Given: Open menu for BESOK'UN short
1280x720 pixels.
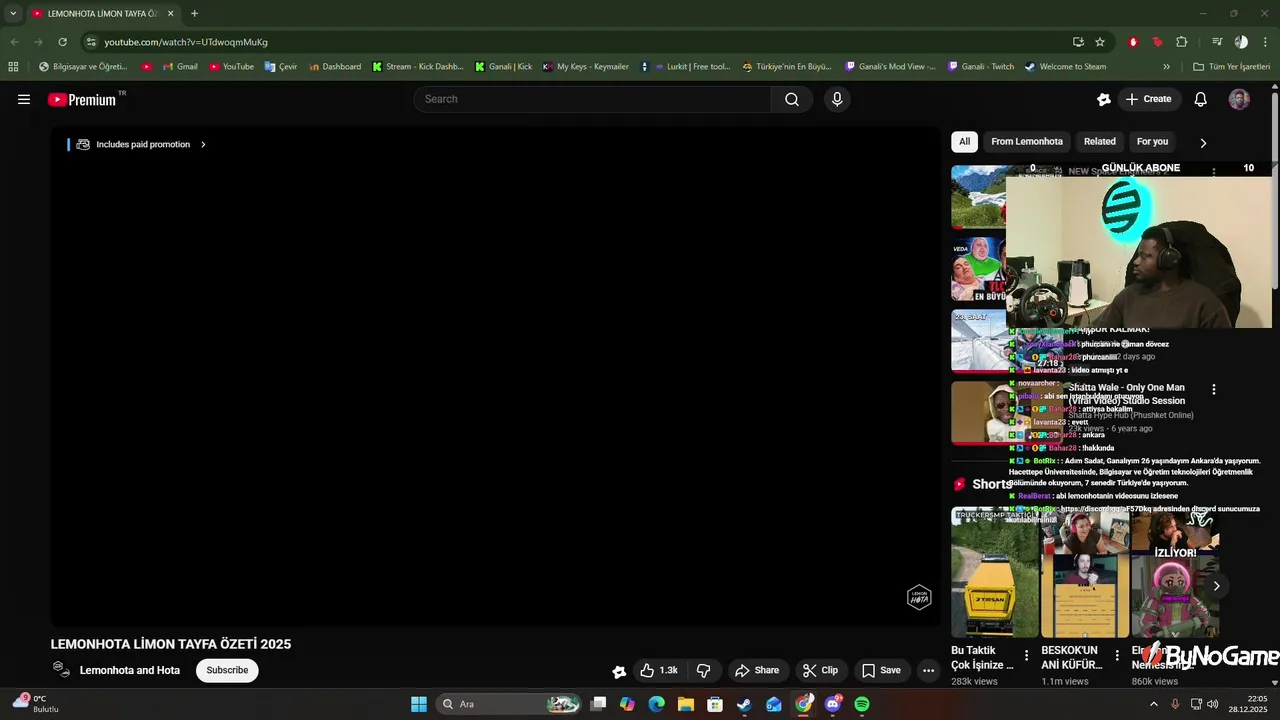Looking at the screenshot, I should click(x=1117, y=656).
